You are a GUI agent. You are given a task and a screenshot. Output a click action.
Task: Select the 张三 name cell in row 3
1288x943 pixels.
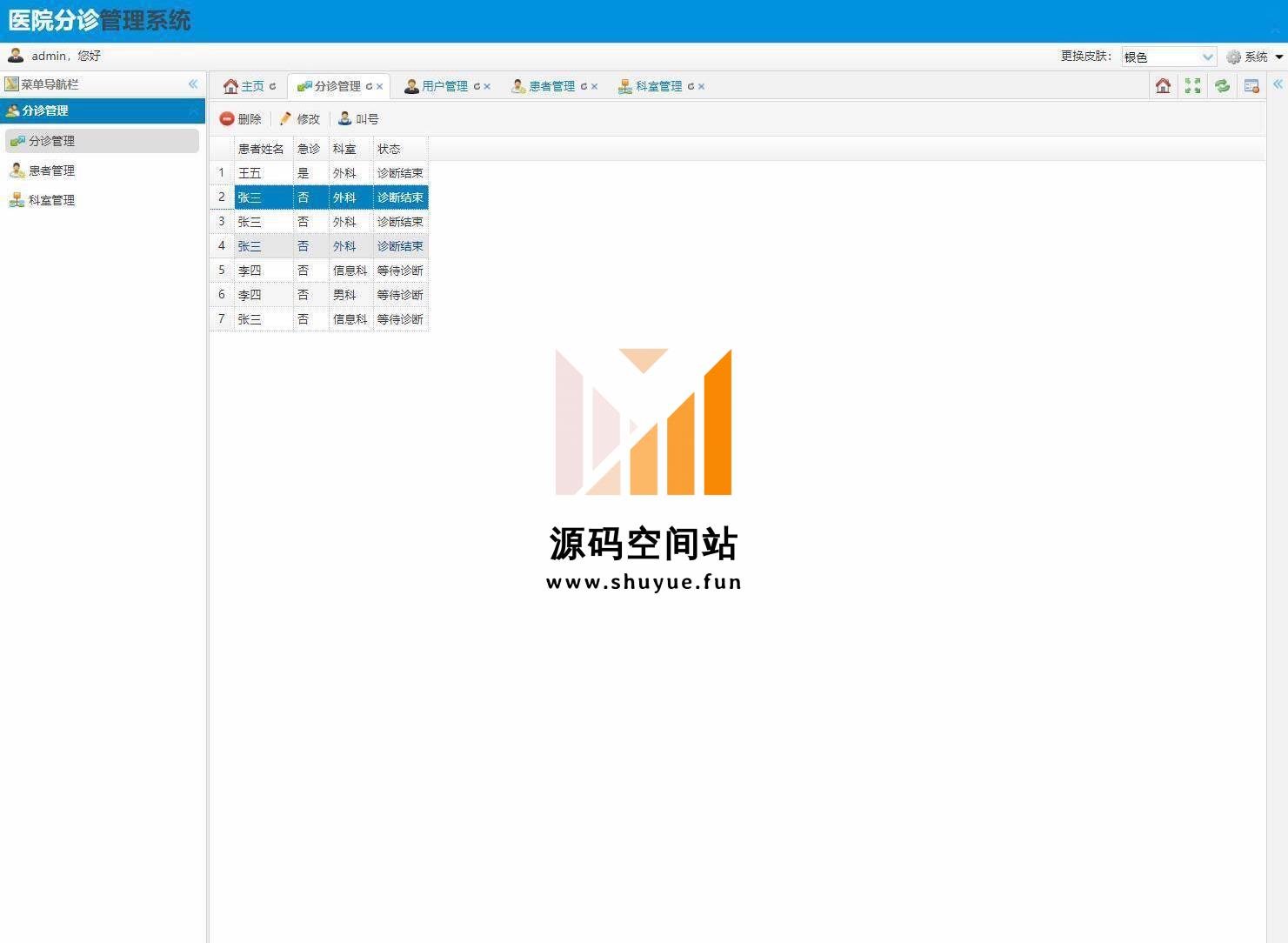tap(264, 222)
